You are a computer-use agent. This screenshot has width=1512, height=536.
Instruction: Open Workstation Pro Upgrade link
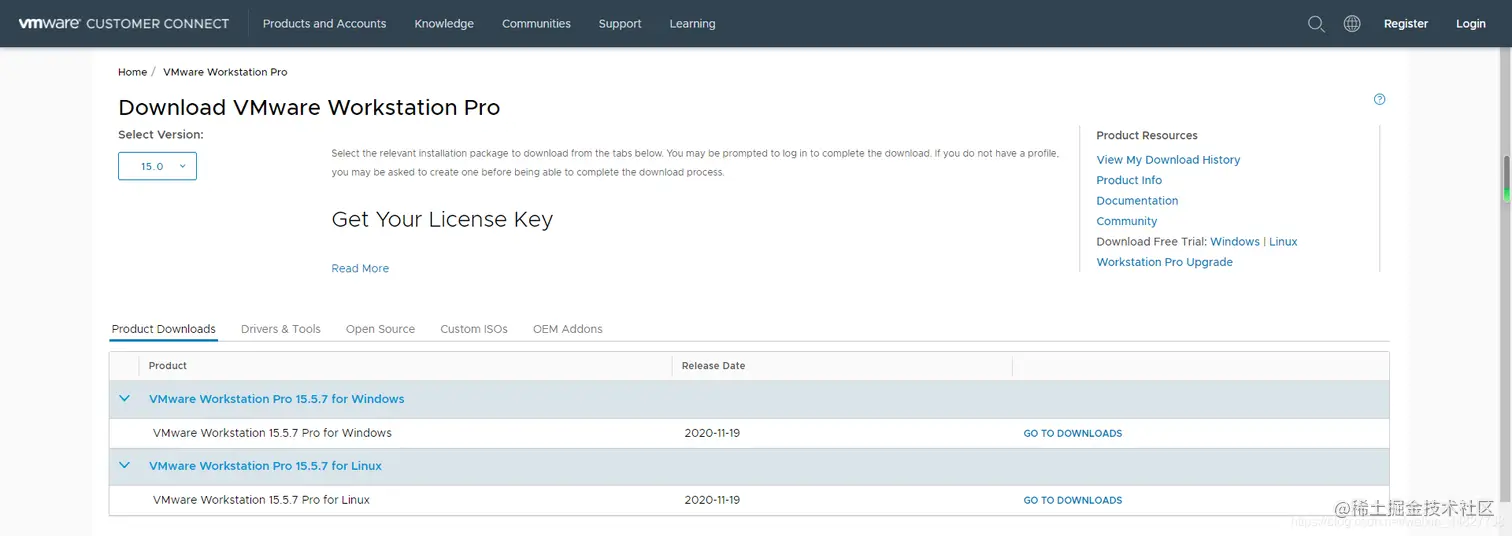[1164, 262]
